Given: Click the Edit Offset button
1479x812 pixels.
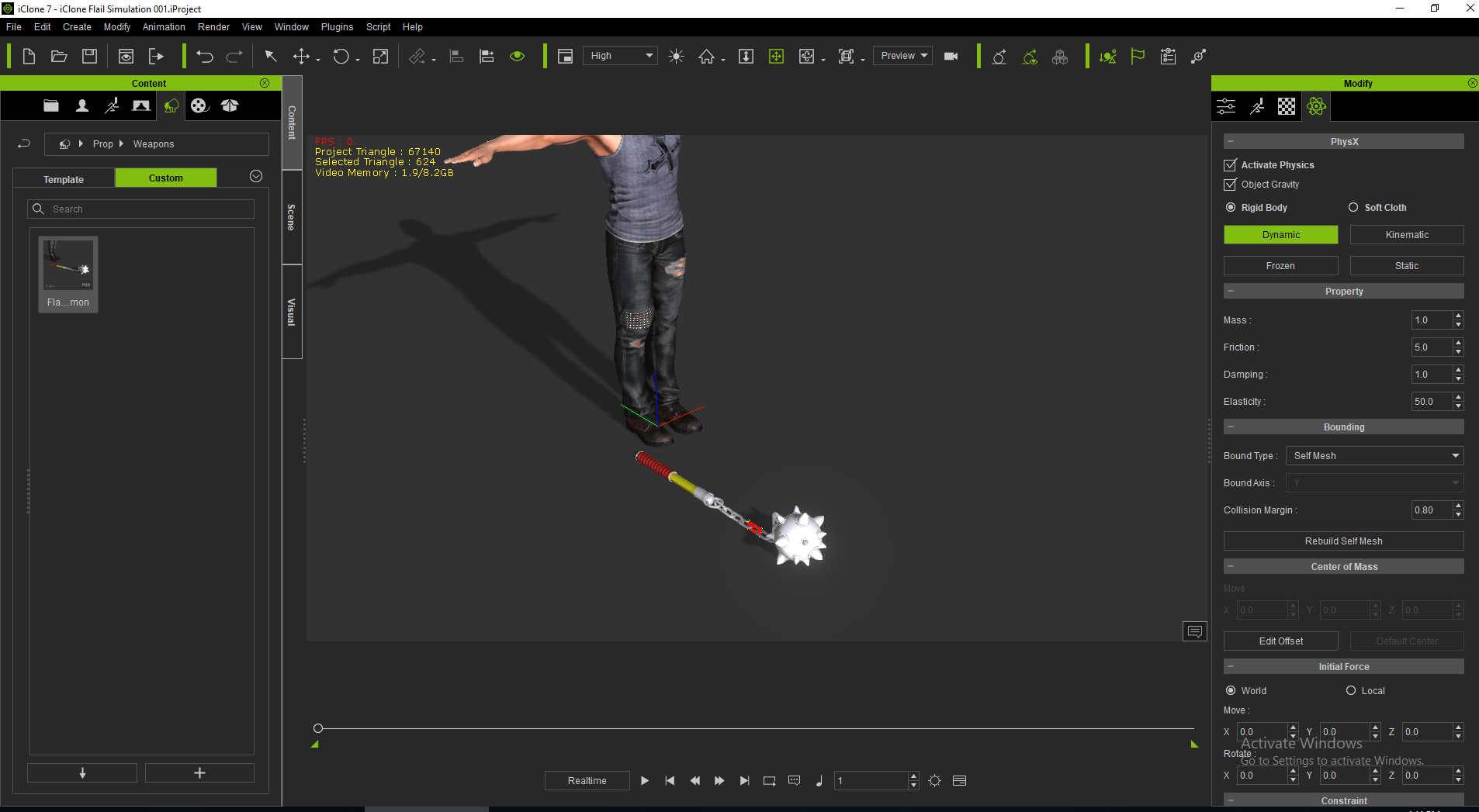Looking at the screenshot, I should pyautogui.click(x=1280, y=641).
